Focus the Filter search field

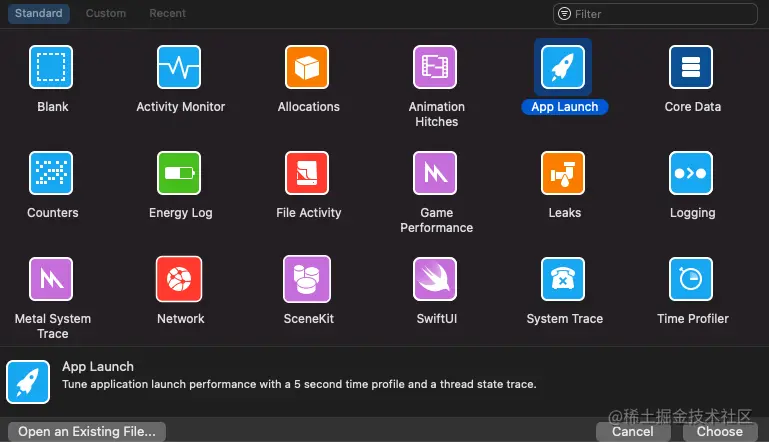tap(655, 14)
